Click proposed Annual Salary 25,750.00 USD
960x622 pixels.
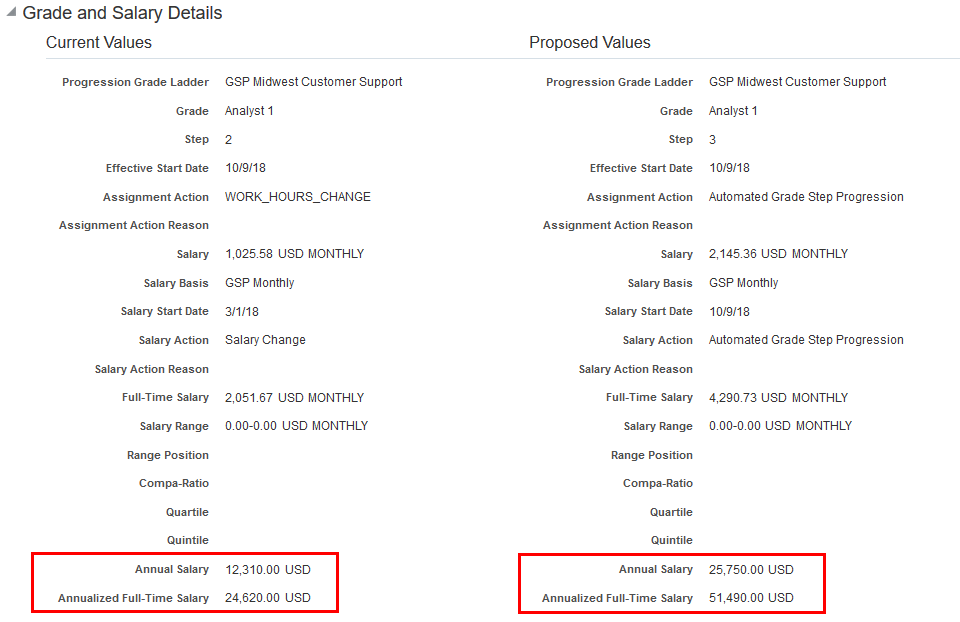[x=751, y=570]
